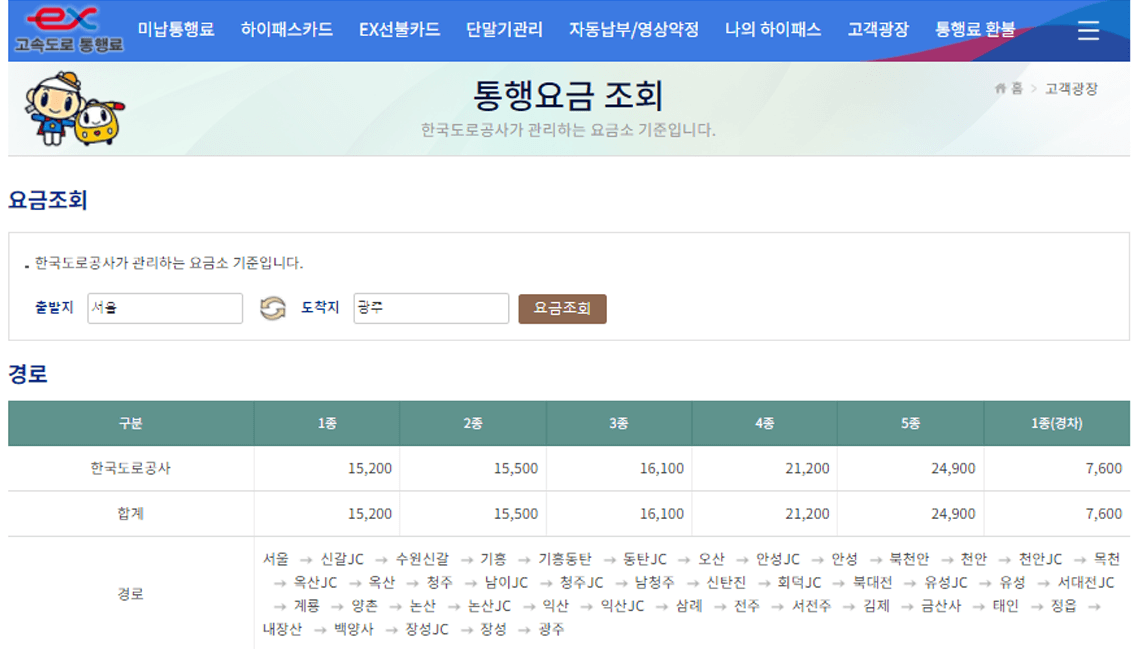The height and width of the screenshot is (649, 1137).
Task: Click the 5종 column header
Action: pos(910,423)
